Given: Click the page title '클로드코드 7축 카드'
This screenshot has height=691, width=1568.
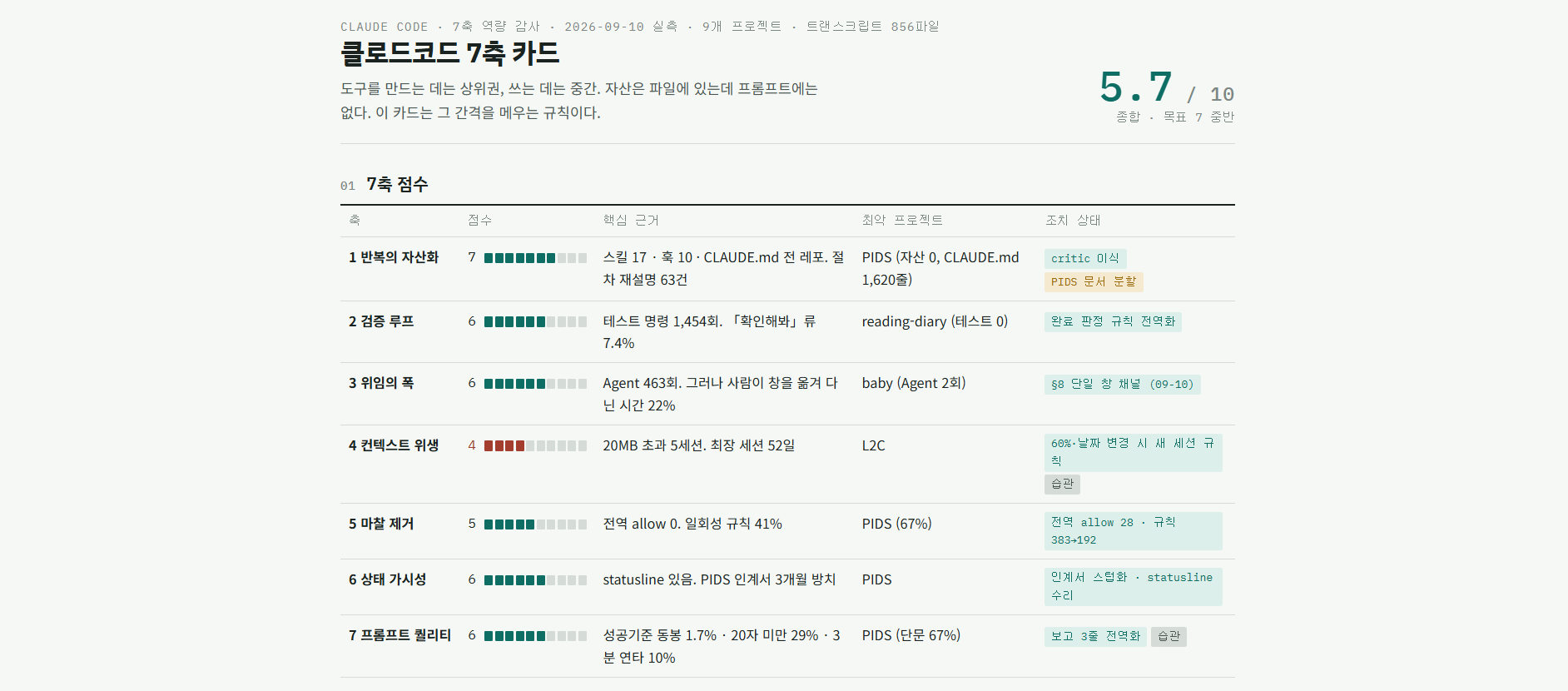Looking at the screenshot, I should [x=450, y=54].
